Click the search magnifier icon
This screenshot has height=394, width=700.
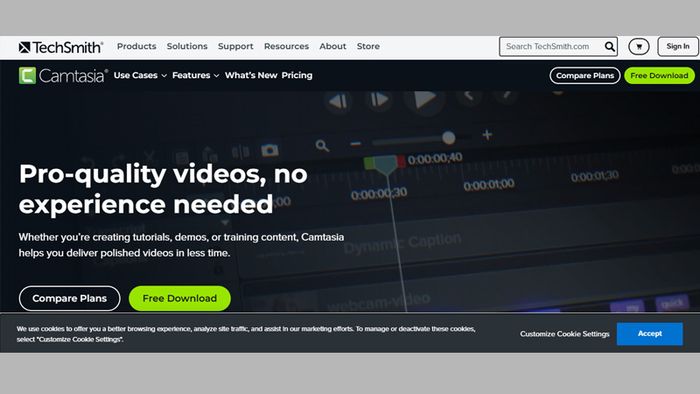pyautogui.click(x=609, y=46)
